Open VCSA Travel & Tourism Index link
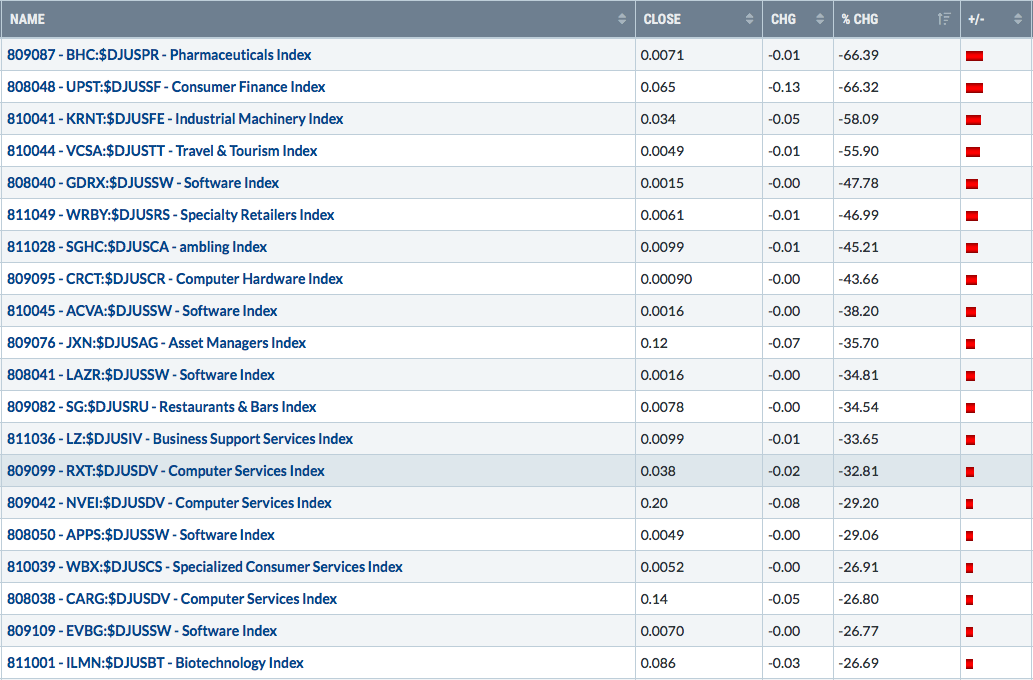Viewport: 1033px width, 680px height. click(162, 151)
